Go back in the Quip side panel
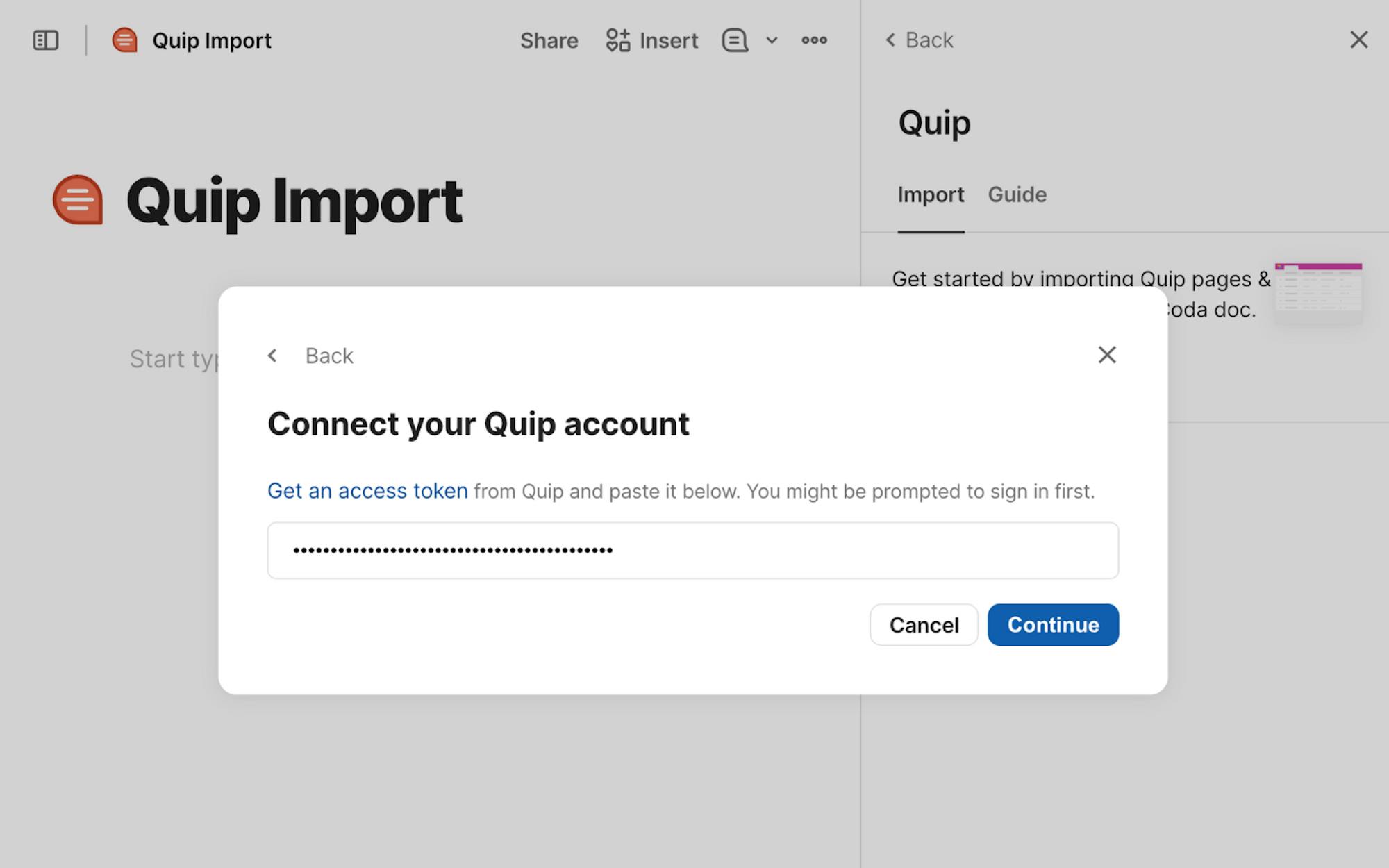This screenshot has height=868, width=1389. [x=919, y=40]
